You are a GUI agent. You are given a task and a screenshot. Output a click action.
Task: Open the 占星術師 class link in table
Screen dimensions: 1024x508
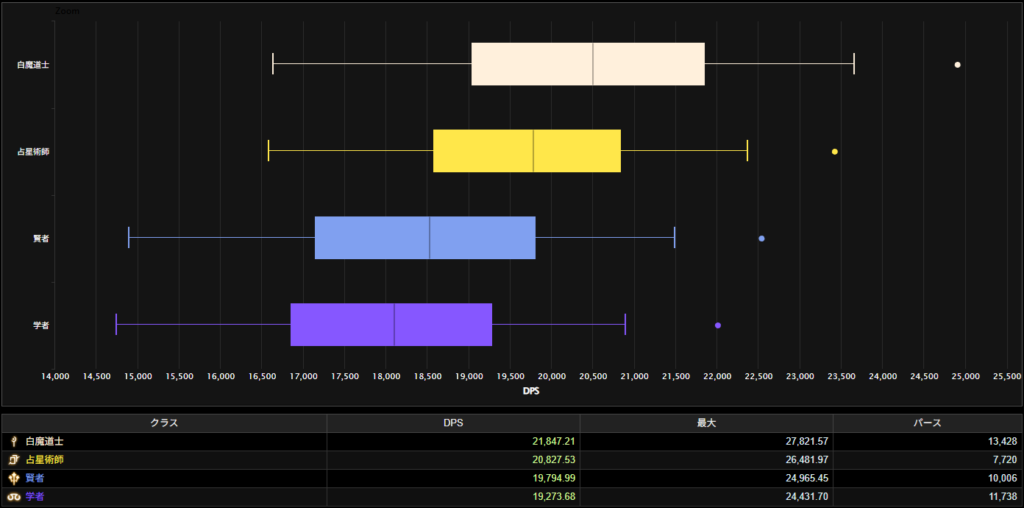click(45, 460)
